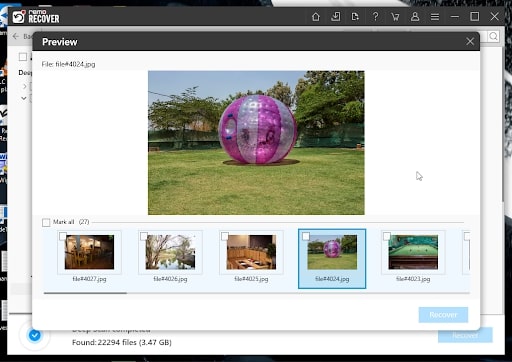Minimize the Remo Recover window
The height and width of the screenshot is (362, 512).
click(455, 16)
